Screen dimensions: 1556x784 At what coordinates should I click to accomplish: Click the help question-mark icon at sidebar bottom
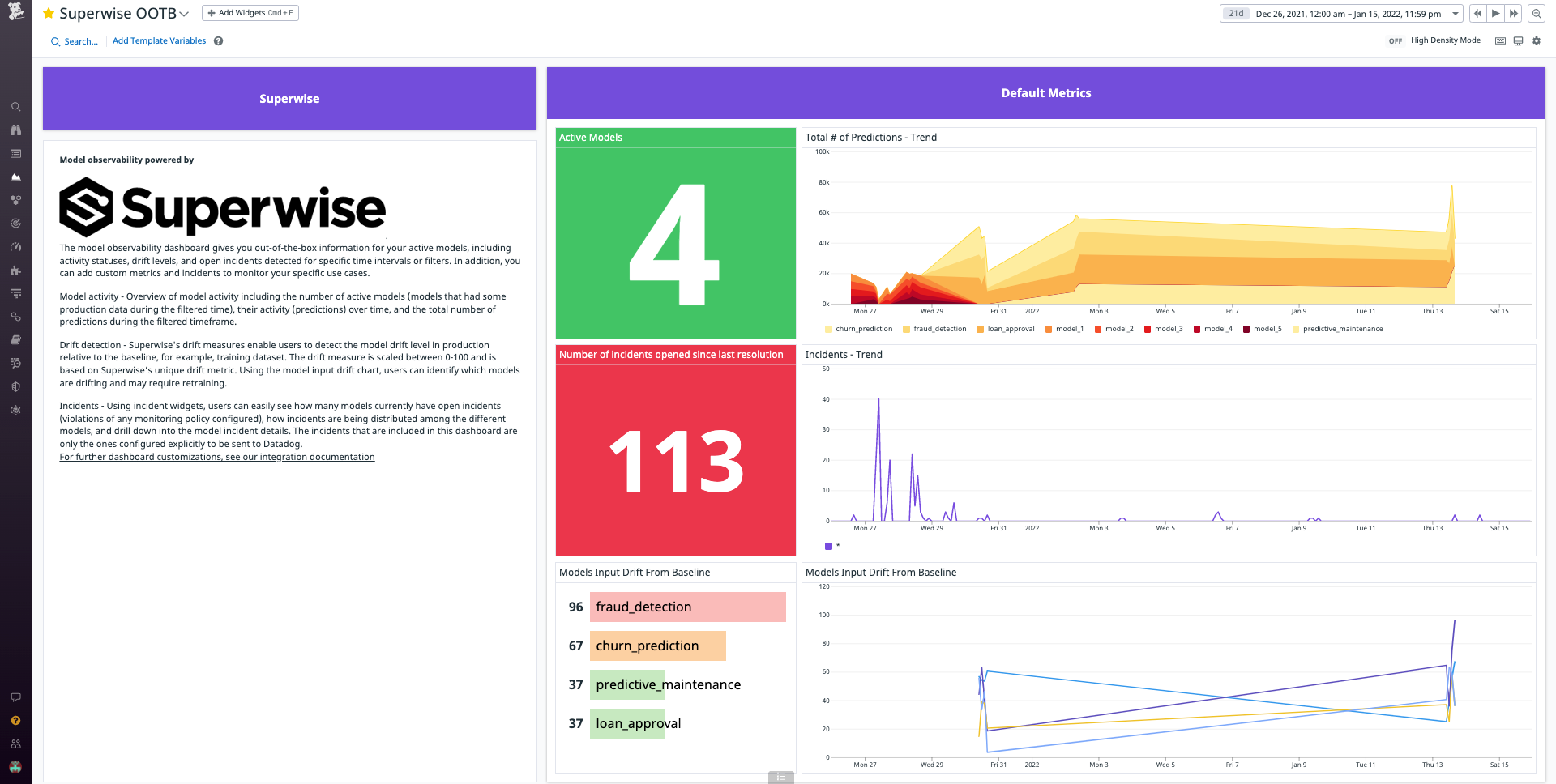[15, 720]
